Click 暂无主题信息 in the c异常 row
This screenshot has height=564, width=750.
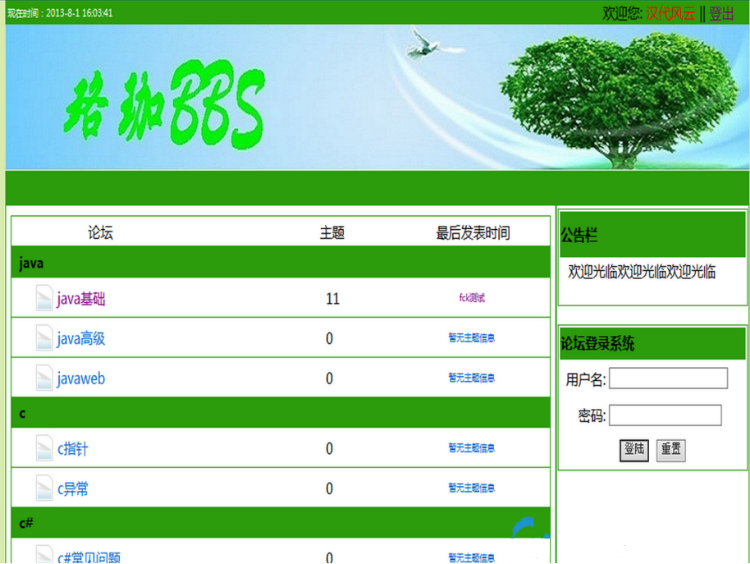click(x=472, y=488)
